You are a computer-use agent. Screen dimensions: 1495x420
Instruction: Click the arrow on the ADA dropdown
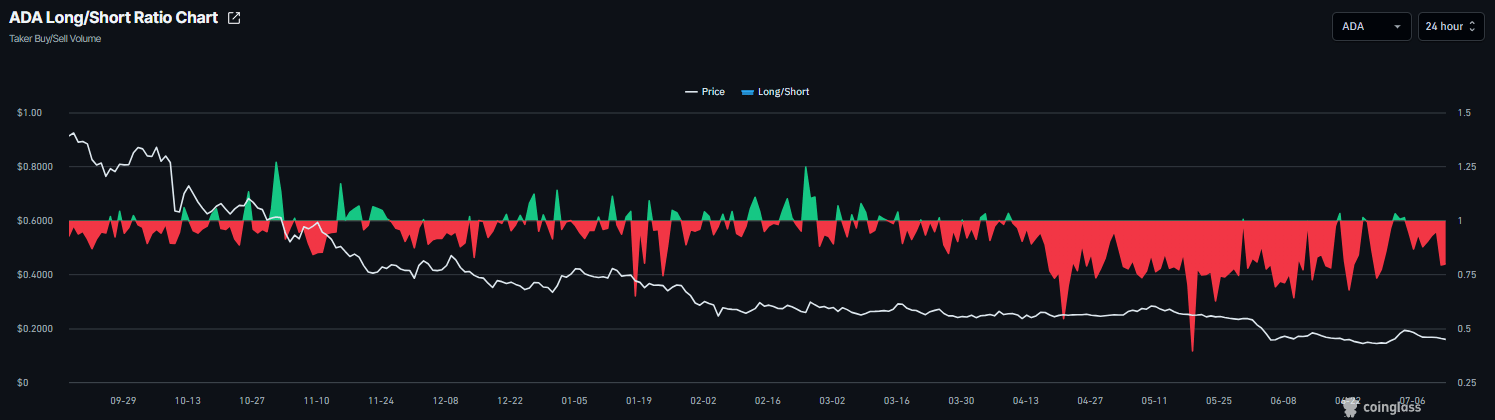1397,27
